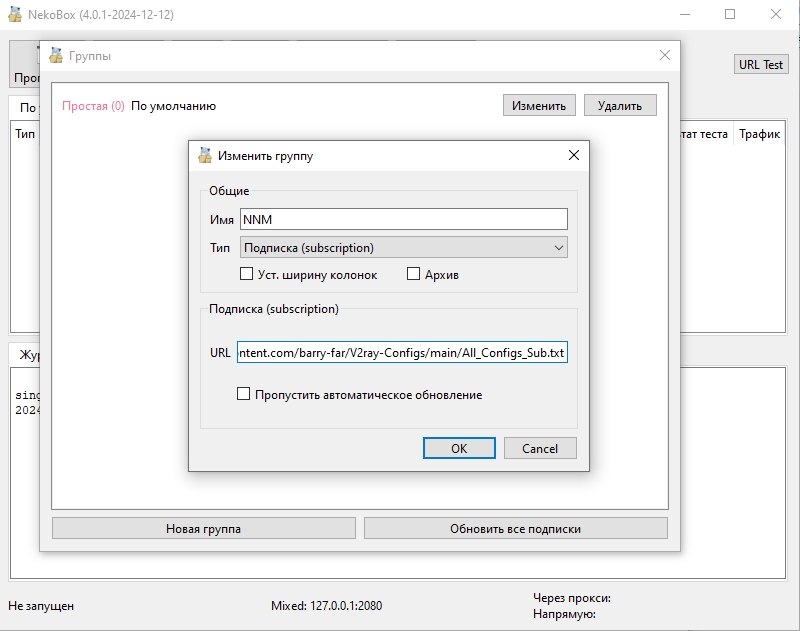Click the Изменить группу dialog icon

[203, 156]
